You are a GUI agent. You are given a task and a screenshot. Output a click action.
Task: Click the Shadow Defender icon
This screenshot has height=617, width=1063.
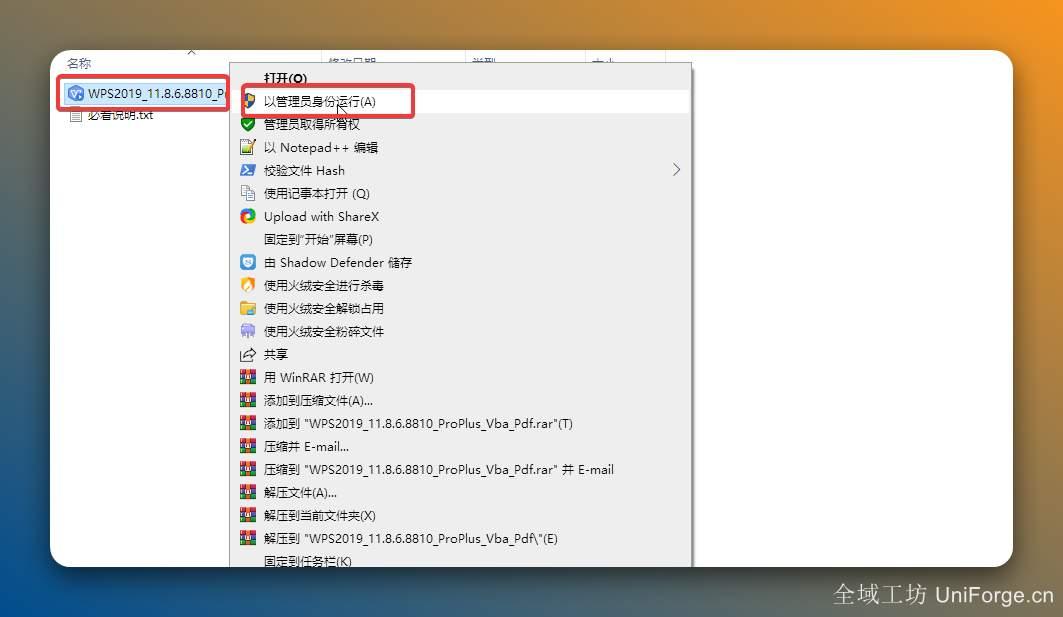pos(248,262)
